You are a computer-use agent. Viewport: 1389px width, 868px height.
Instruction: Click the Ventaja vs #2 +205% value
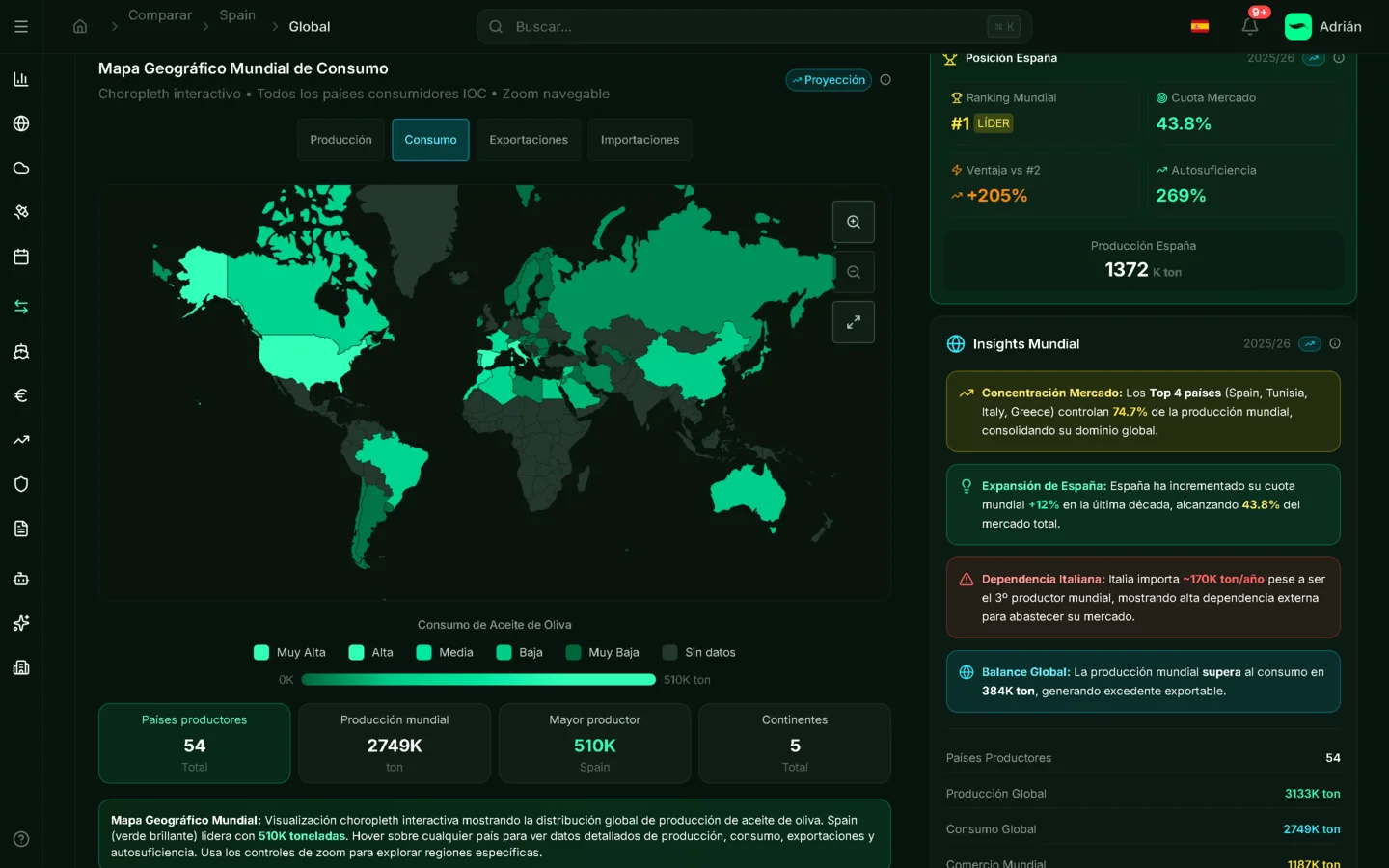tap(996, 196)
